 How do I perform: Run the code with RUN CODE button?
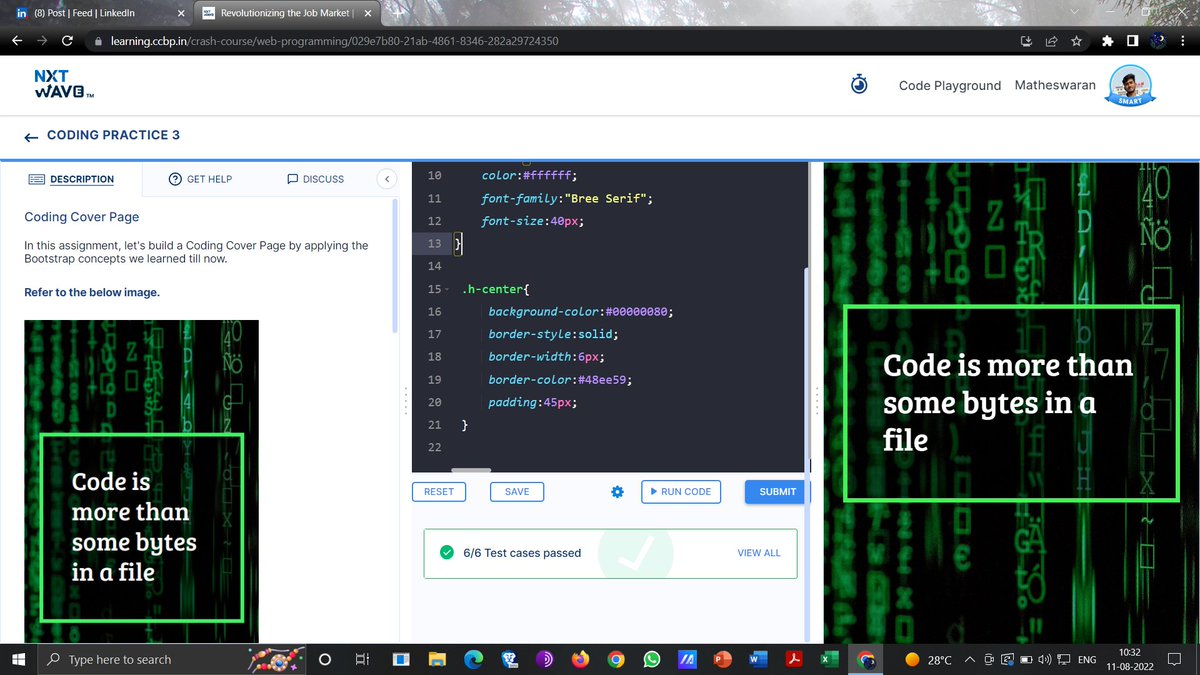(x=680, y=492)
